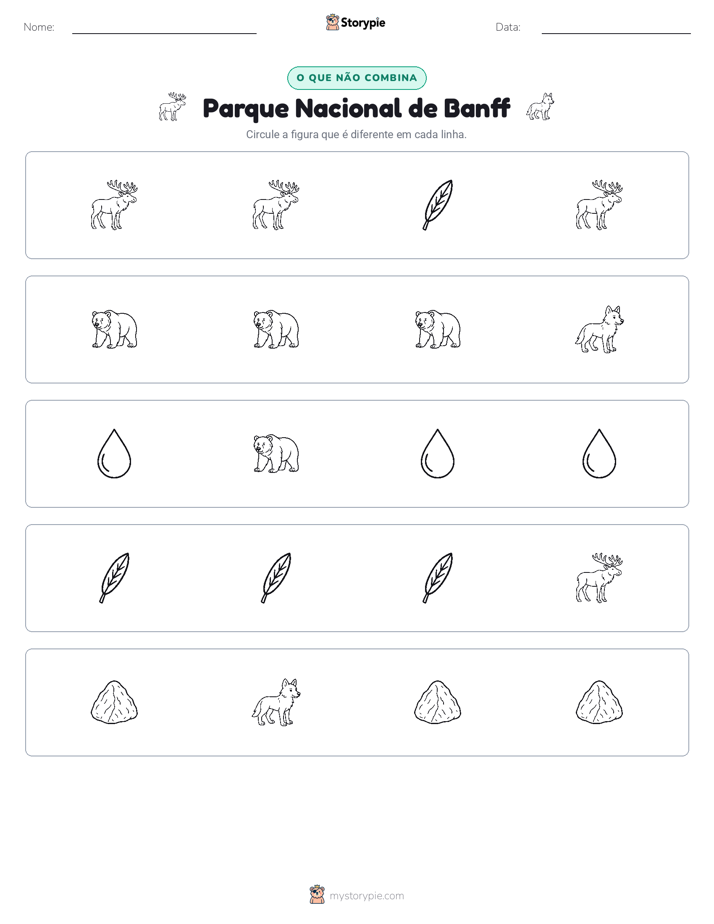Click the last moose in the first row

[x=599, y=205]
